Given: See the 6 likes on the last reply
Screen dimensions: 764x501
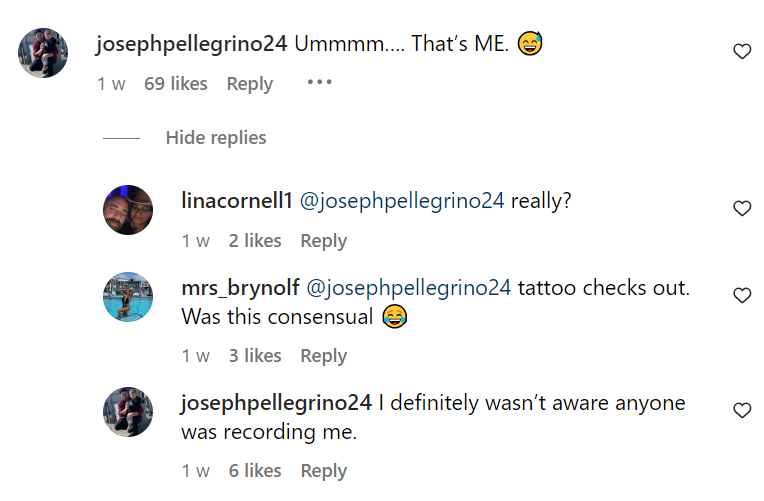Looking at the screenshot, I should [255, 471].
